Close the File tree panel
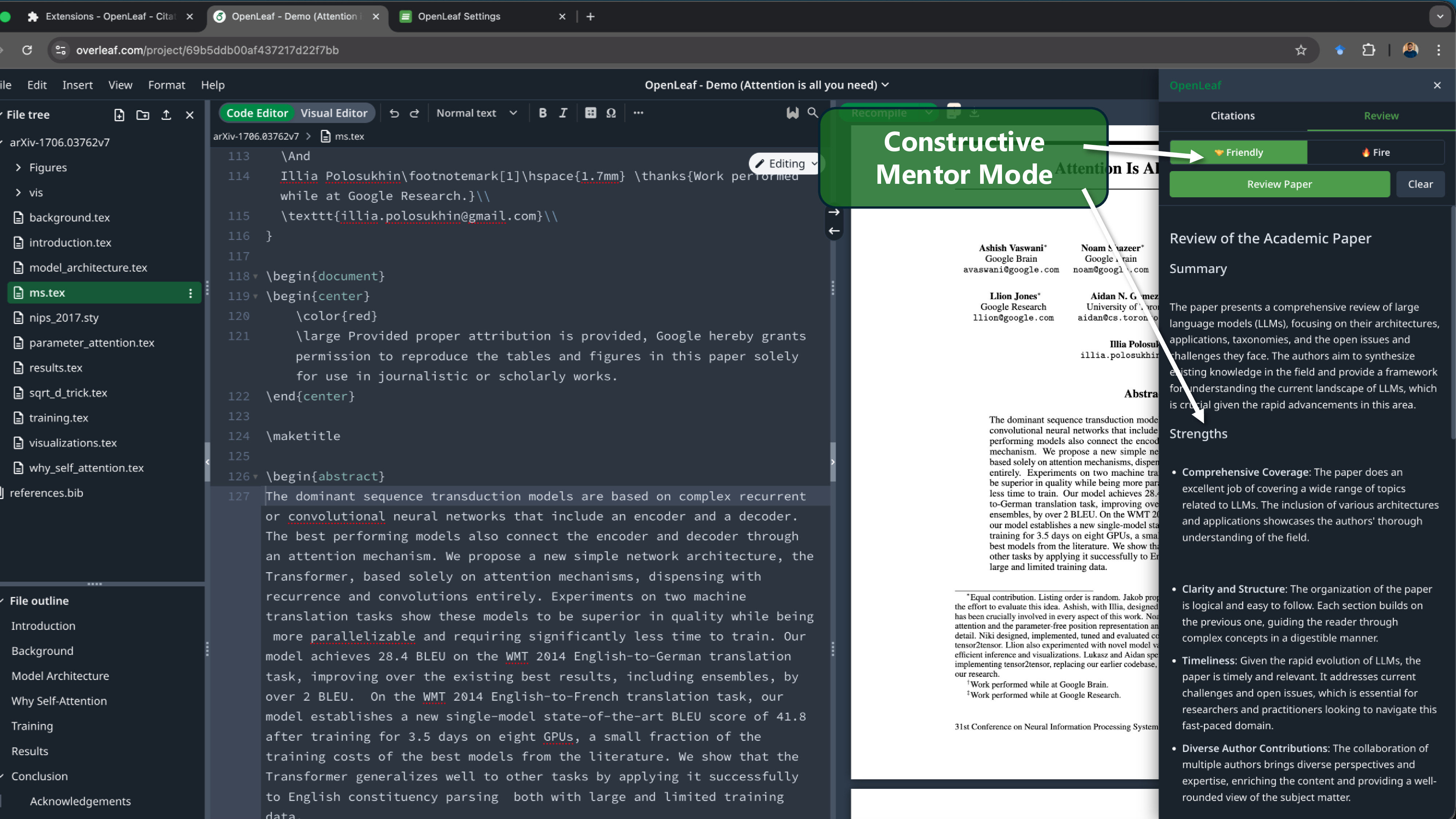The height and width of the screenshot is (819, 1456). coord(190,115)
